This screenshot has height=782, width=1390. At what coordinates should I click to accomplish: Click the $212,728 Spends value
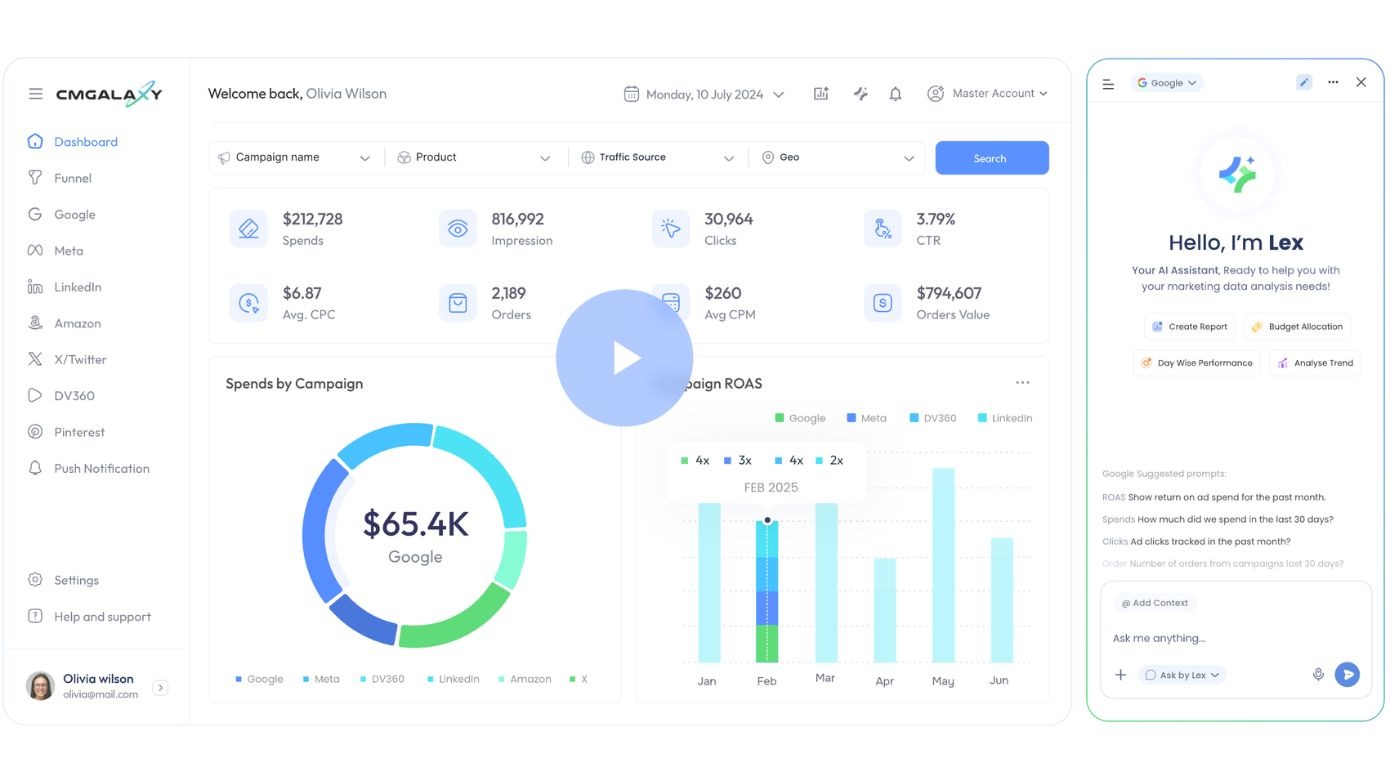click(312, 219)
